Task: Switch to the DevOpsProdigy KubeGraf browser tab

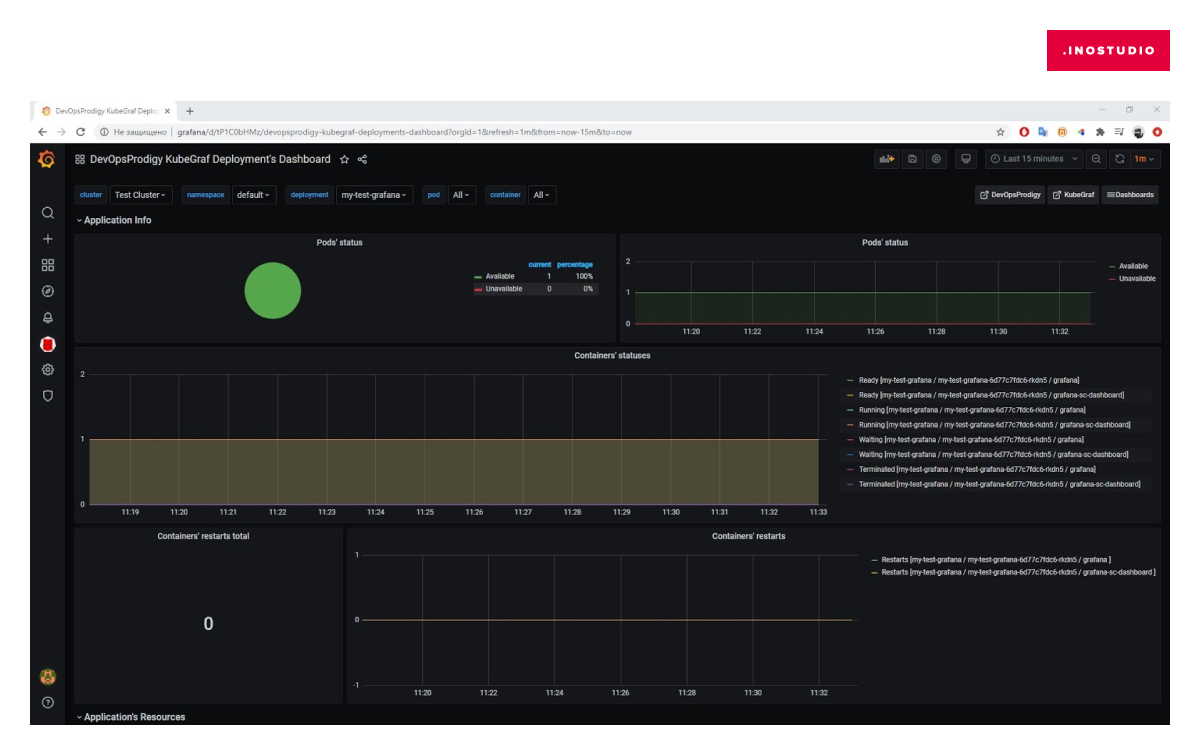Action: coord(105,111)
